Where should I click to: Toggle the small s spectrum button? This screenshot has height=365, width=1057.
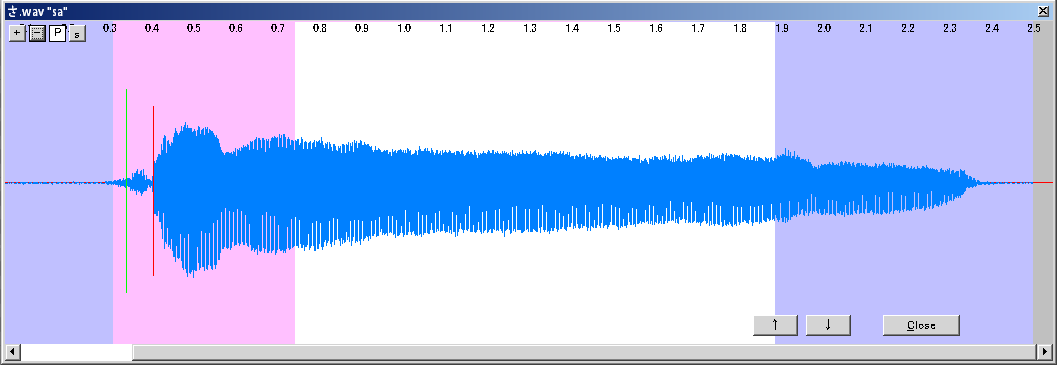coord(77,34)
